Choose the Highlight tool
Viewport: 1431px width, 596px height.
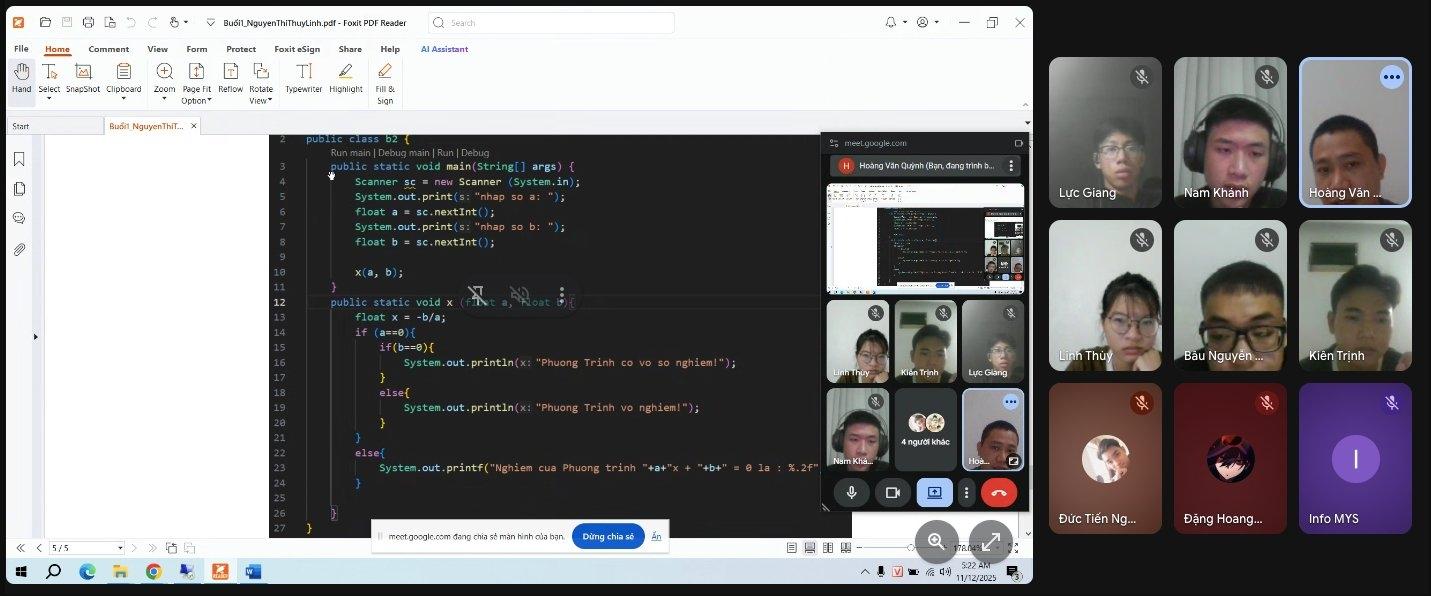(x=346, y=78)
